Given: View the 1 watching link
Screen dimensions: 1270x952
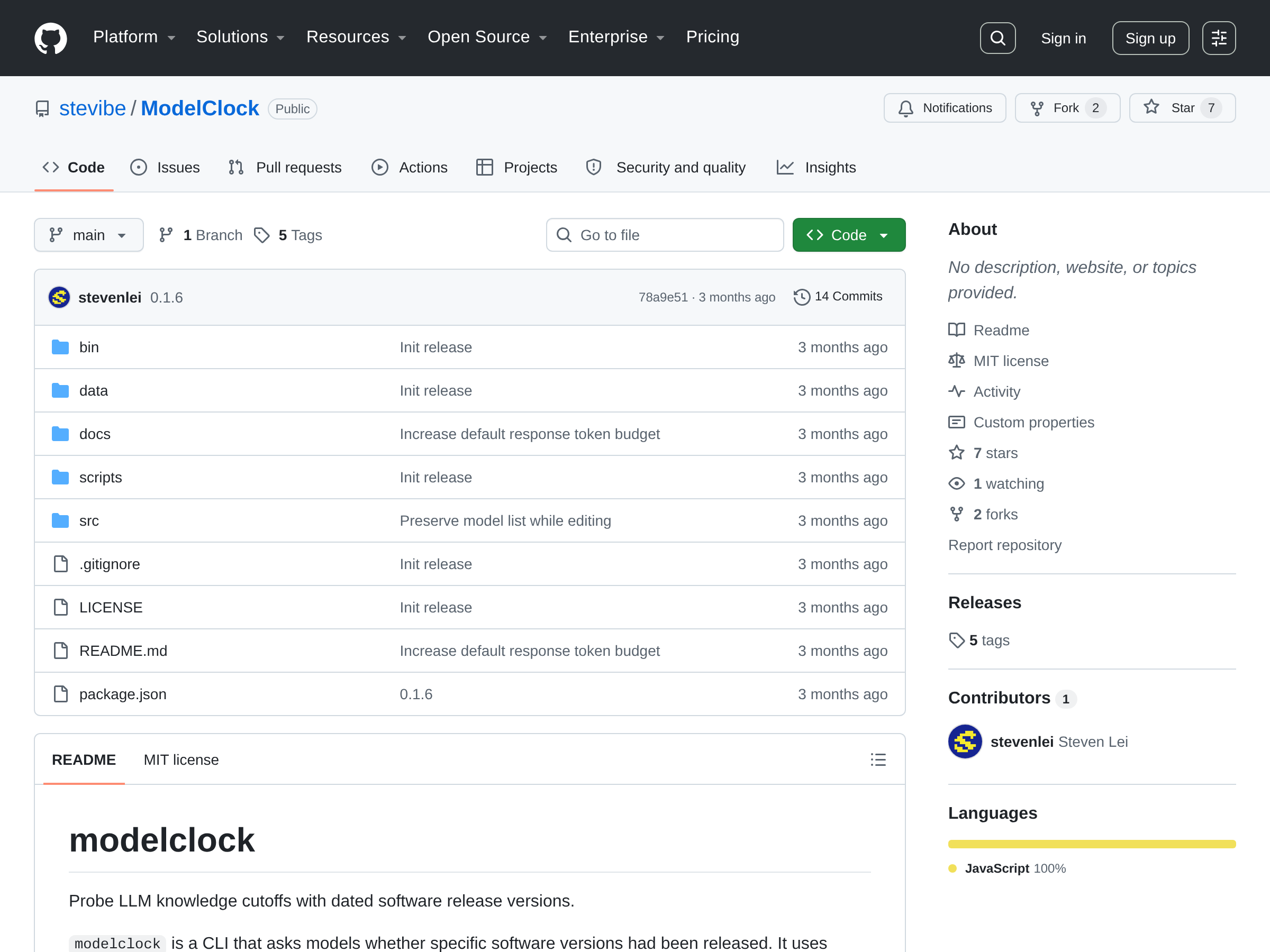Looking at the screenshot, I should pos(996,484).
